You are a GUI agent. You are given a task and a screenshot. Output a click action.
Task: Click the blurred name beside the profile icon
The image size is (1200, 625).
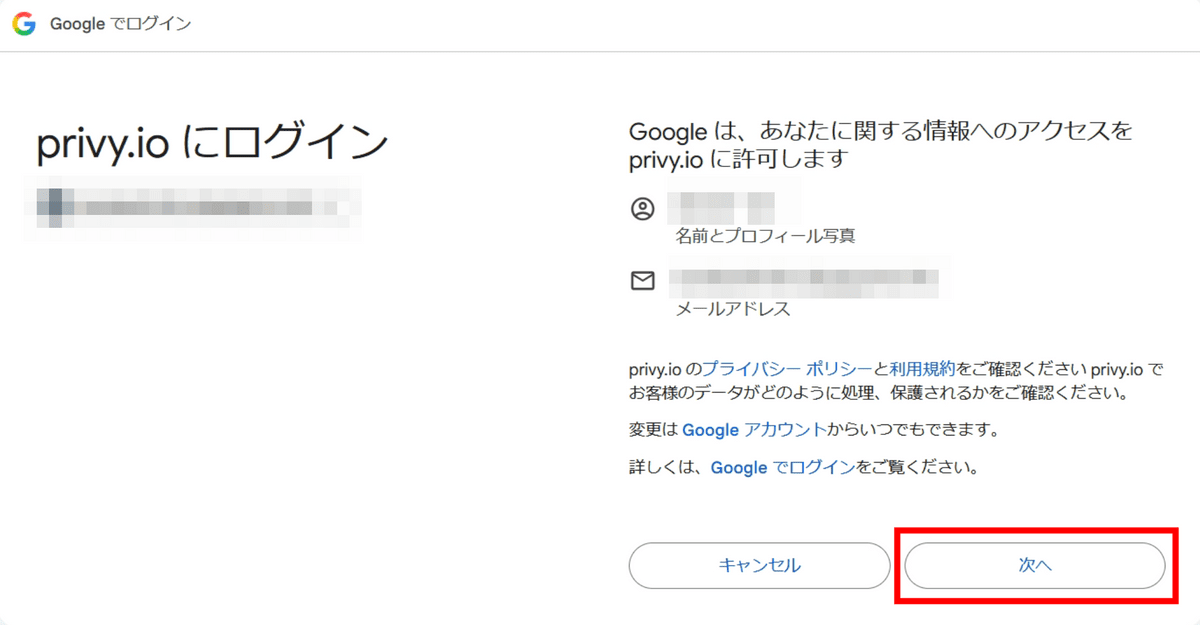[x=721, y=206]
